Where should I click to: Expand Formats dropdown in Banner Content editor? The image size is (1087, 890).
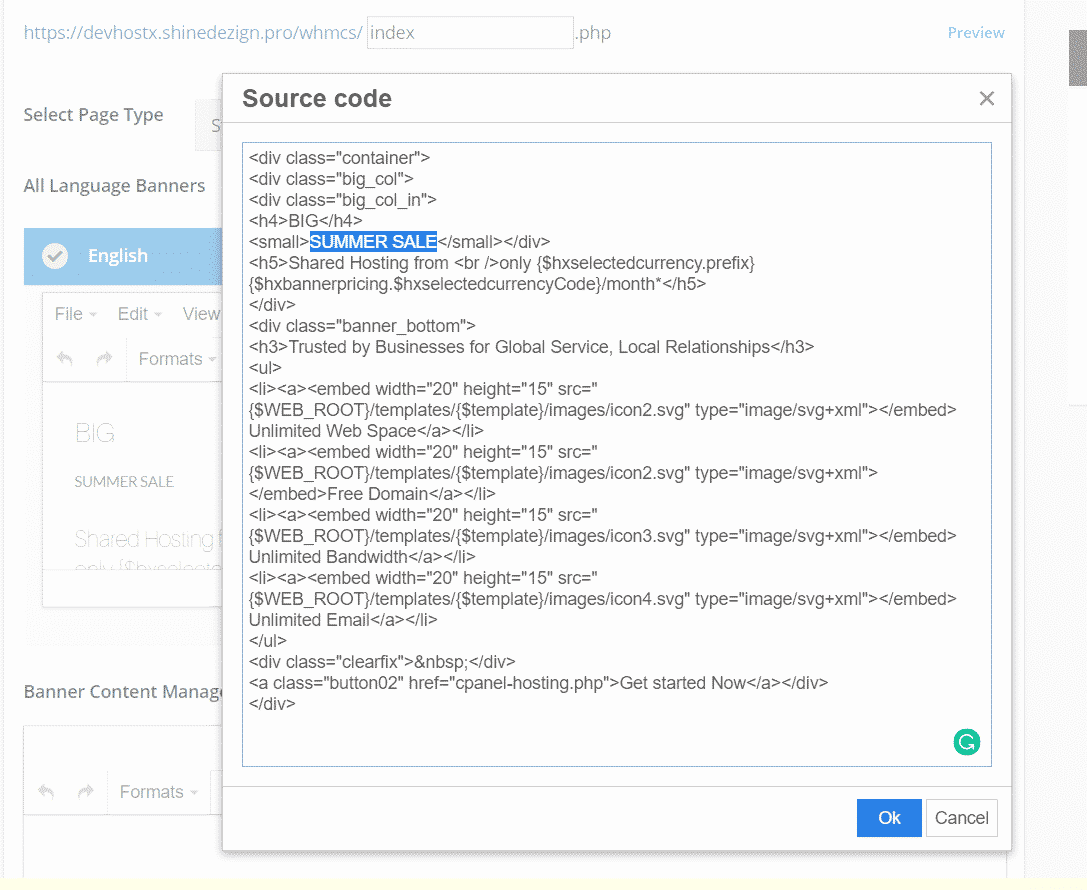(158, 792)
